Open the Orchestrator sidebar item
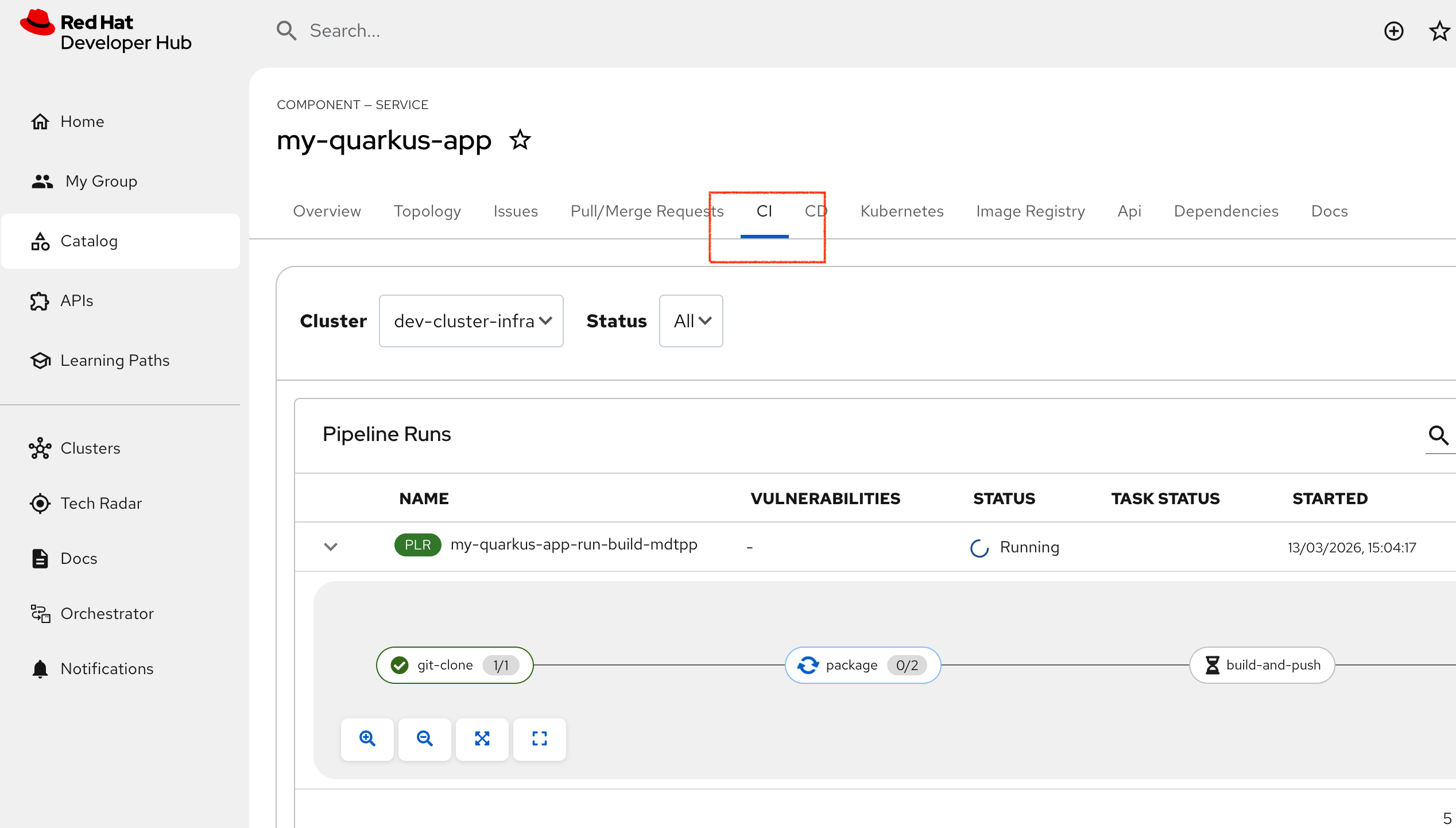This screenshot has height=828, width=1456. pyautogui.click(x=107, y=613)
